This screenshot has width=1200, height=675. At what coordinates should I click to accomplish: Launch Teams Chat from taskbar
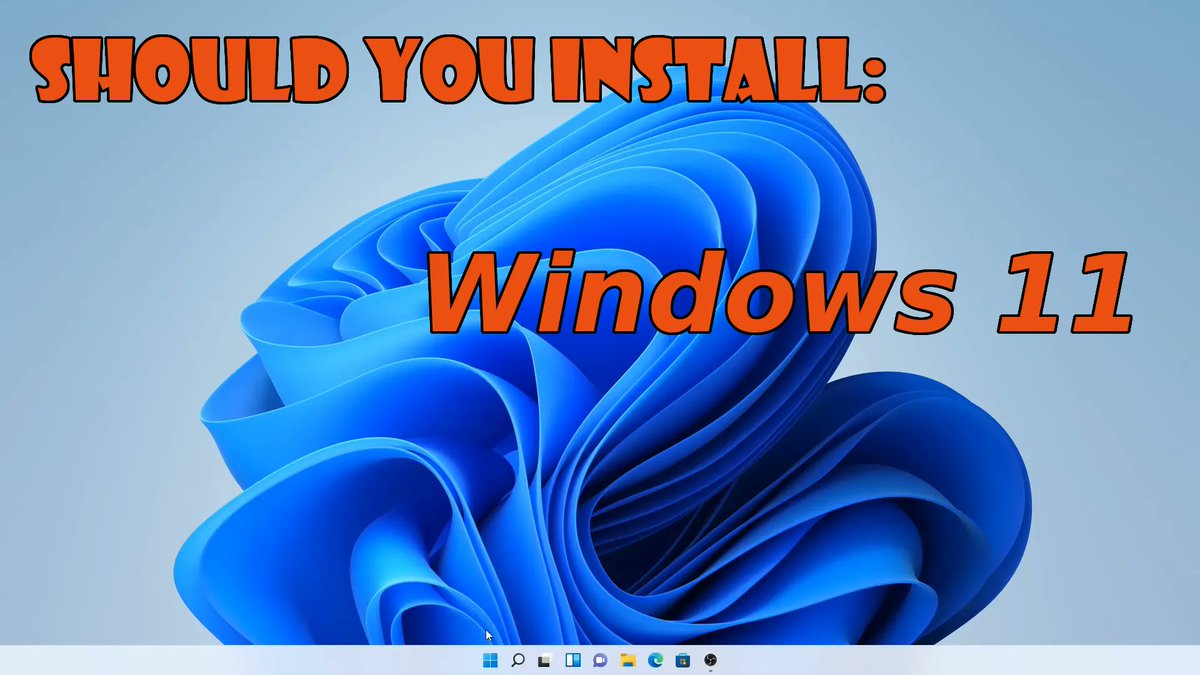(600, 660)
